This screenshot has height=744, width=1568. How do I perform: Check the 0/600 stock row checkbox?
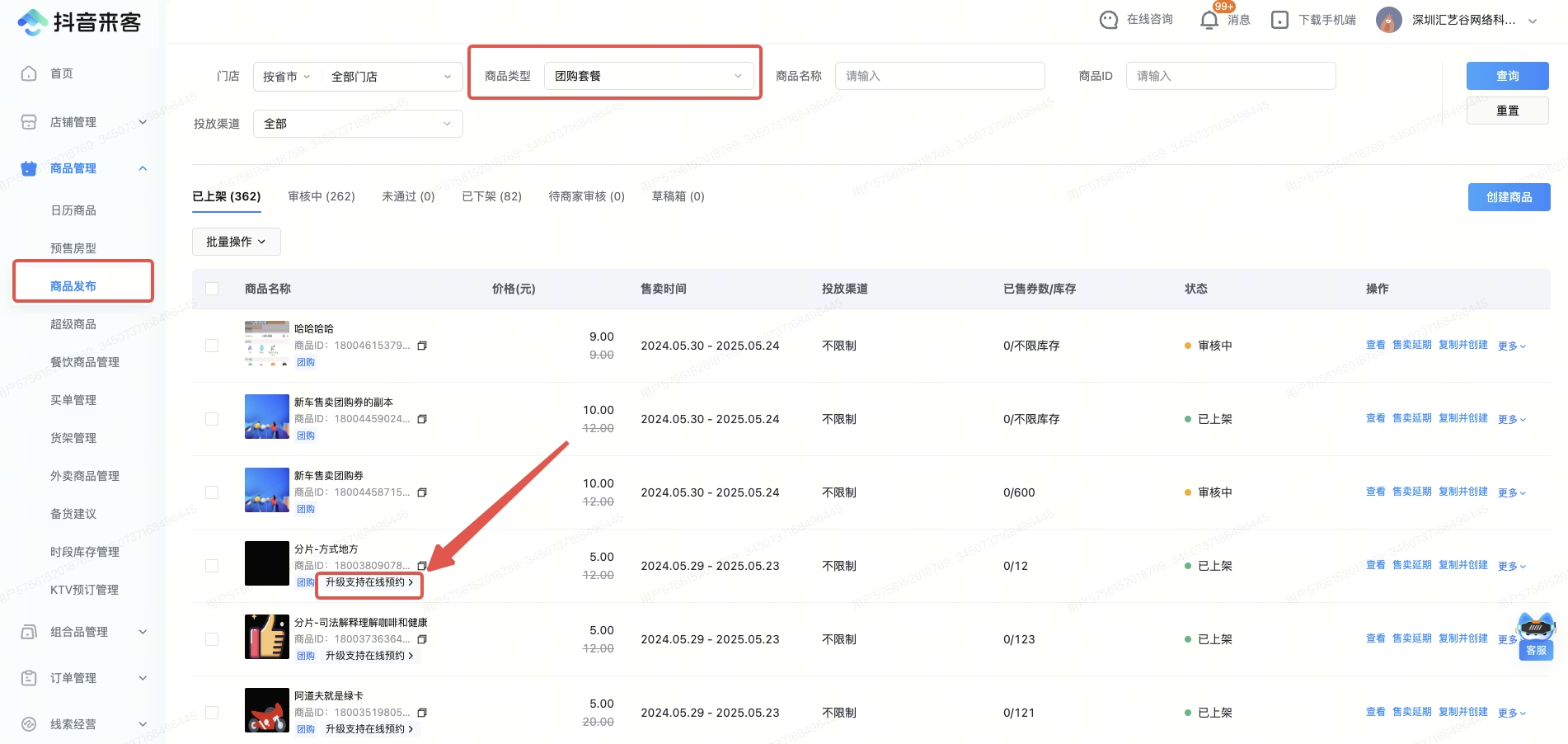pos(212,492)
